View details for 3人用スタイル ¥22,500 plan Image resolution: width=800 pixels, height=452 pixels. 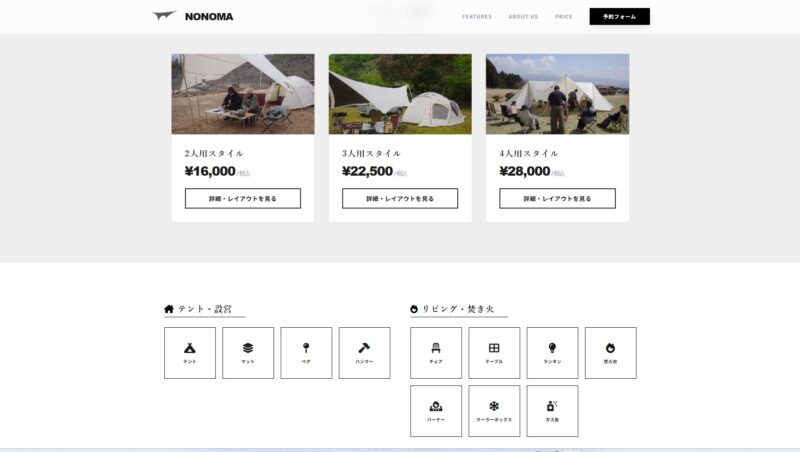400,198
